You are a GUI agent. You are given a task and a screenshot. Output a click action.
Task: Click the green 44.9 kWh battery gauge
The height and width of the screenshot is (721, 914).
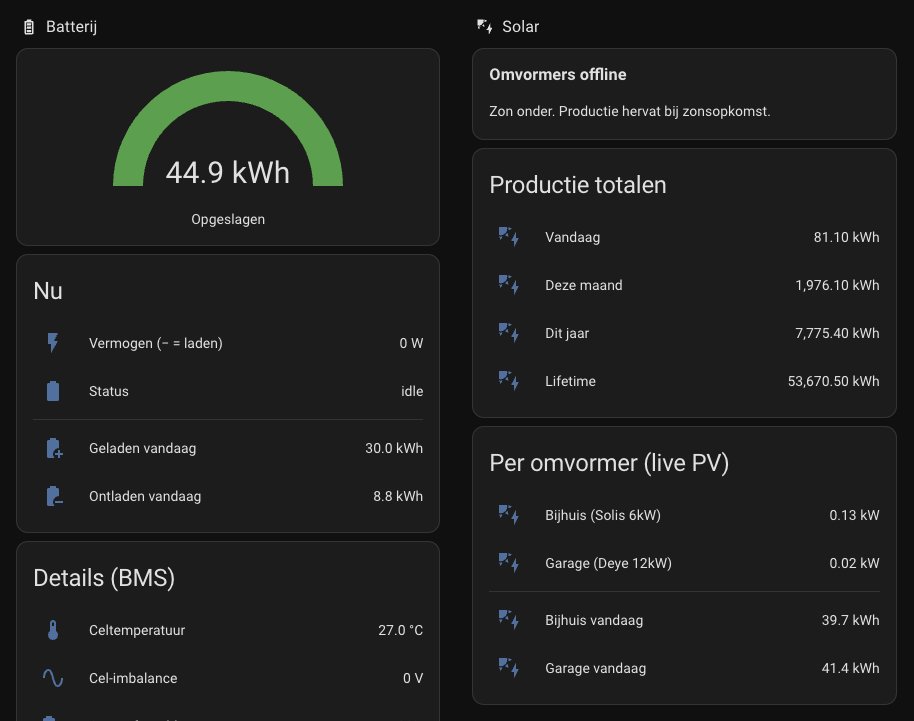coord(228,129)
